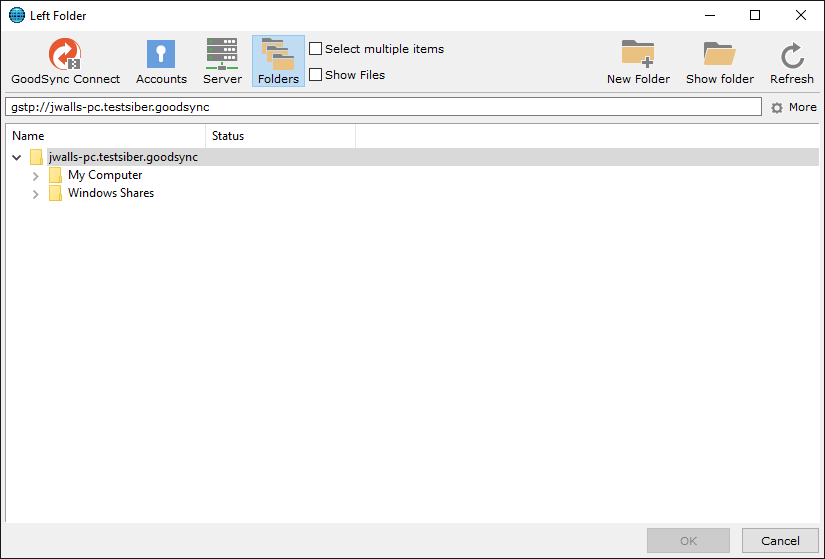Image resolution: width=825 pixels, height=559 pixels.
Task: Click into the gstp:// path field
Action: click(384, 107)
